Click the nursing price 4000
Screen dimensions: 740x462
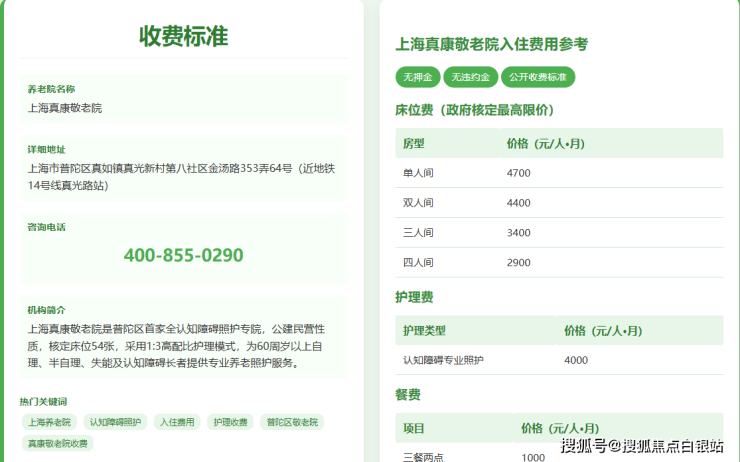point(576,360)
